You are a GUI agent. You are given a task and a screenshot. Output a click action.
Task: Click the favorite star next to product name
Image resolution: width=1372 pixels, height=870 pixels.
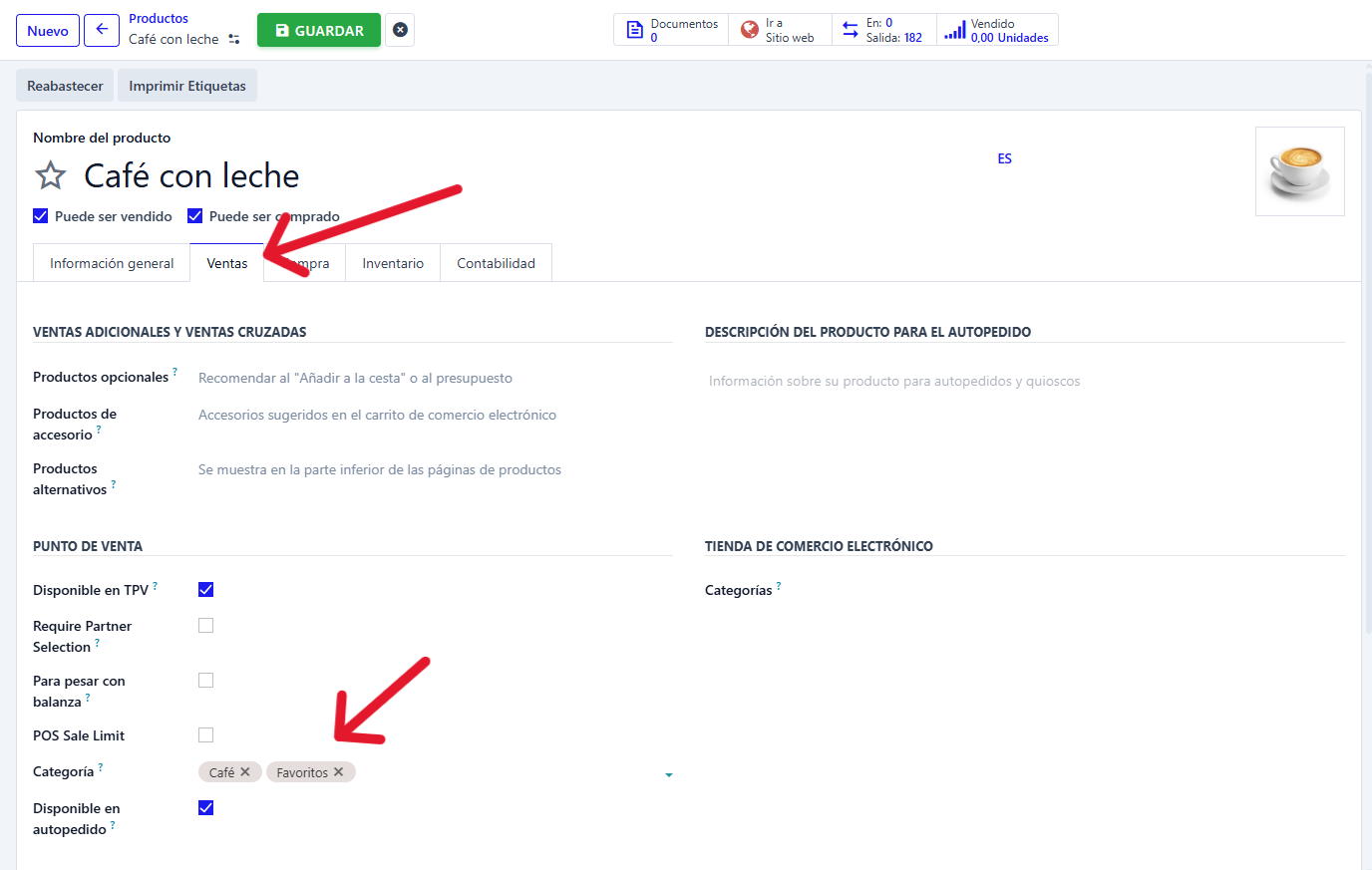pos(50,176)
